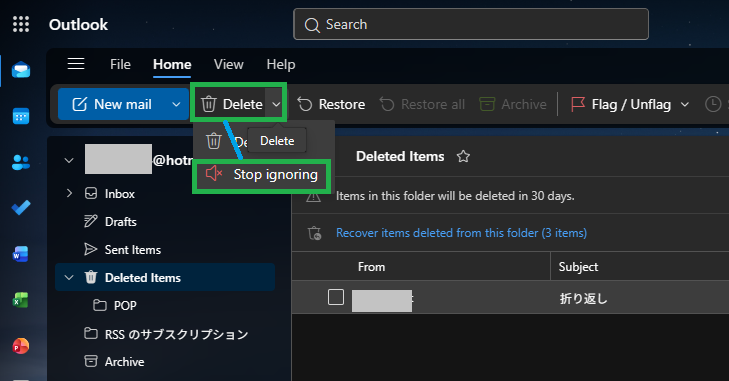Select the Home tab
Viewport: 729px width, 381px height.
[172, 64]
